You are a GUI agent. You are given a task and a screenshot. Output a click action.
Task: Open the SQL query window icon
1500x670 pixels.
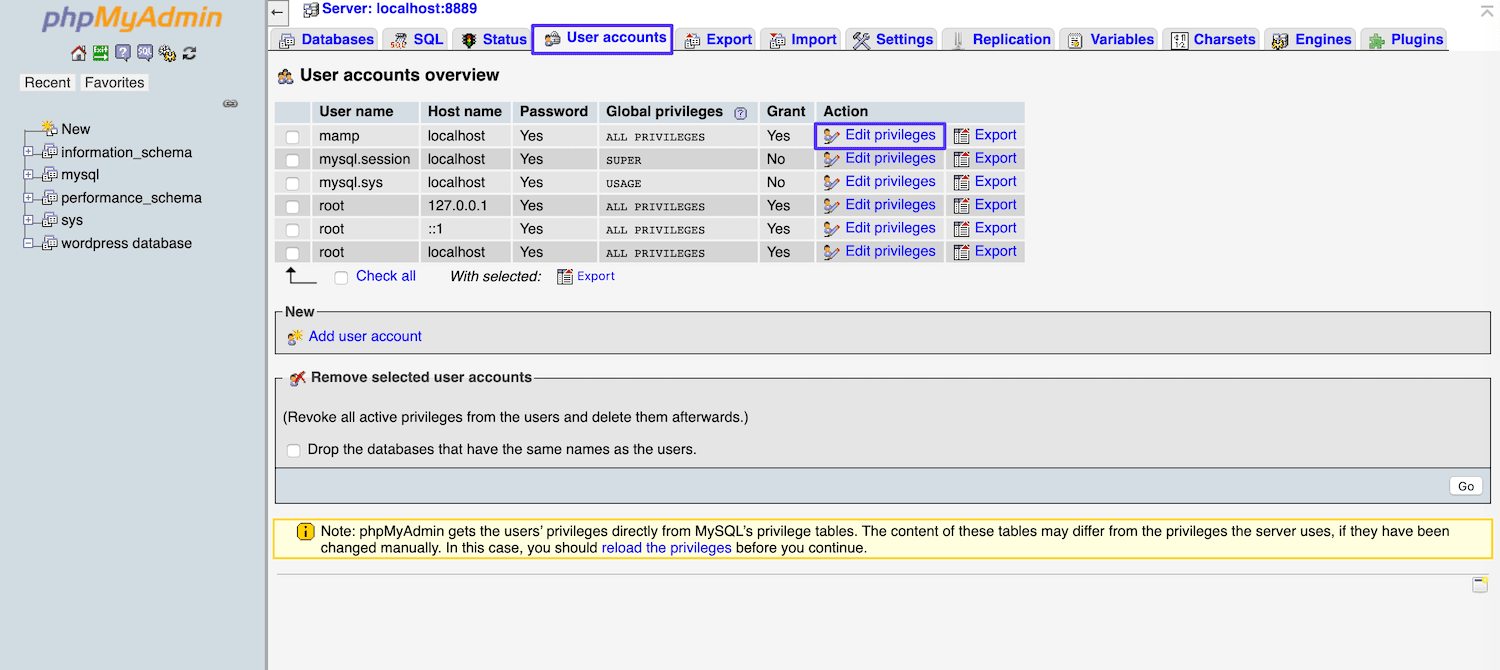pyautogui.click(x=145, y=53)
